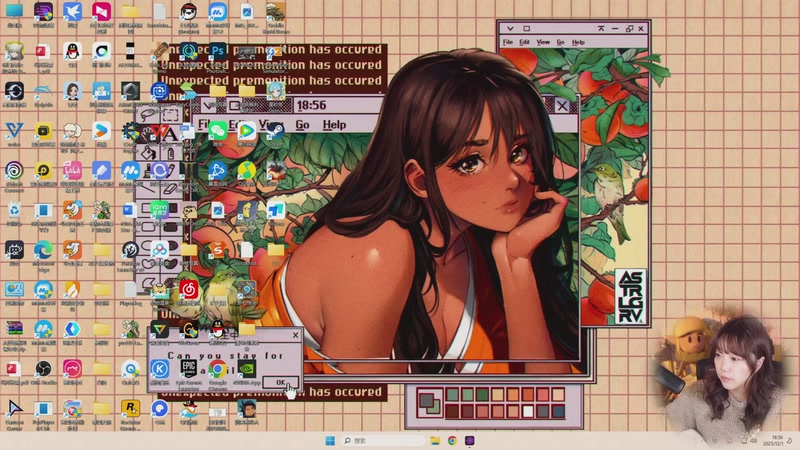Image resolution: width=800 pixels, height=450 pixels.
Task: Open the Xunlei blue bird shortcut
Action: [x=72, y=11]
